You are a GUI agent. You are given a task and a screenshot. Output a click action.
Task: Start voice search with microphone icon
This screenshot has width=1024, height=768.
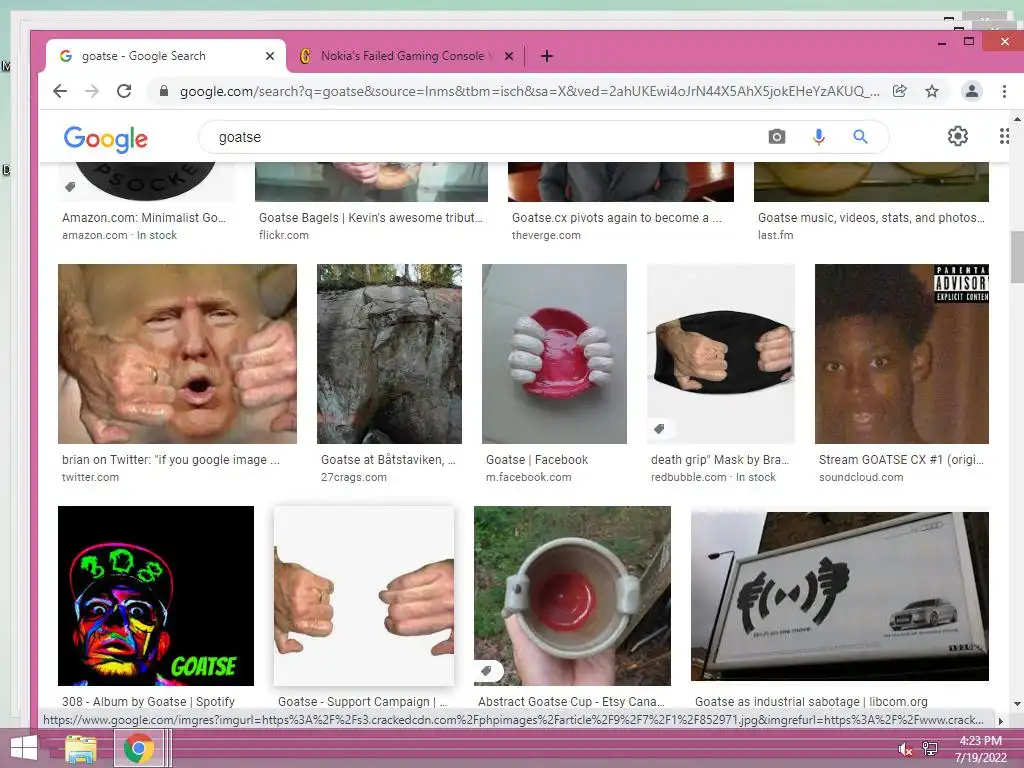coord(818,136)
